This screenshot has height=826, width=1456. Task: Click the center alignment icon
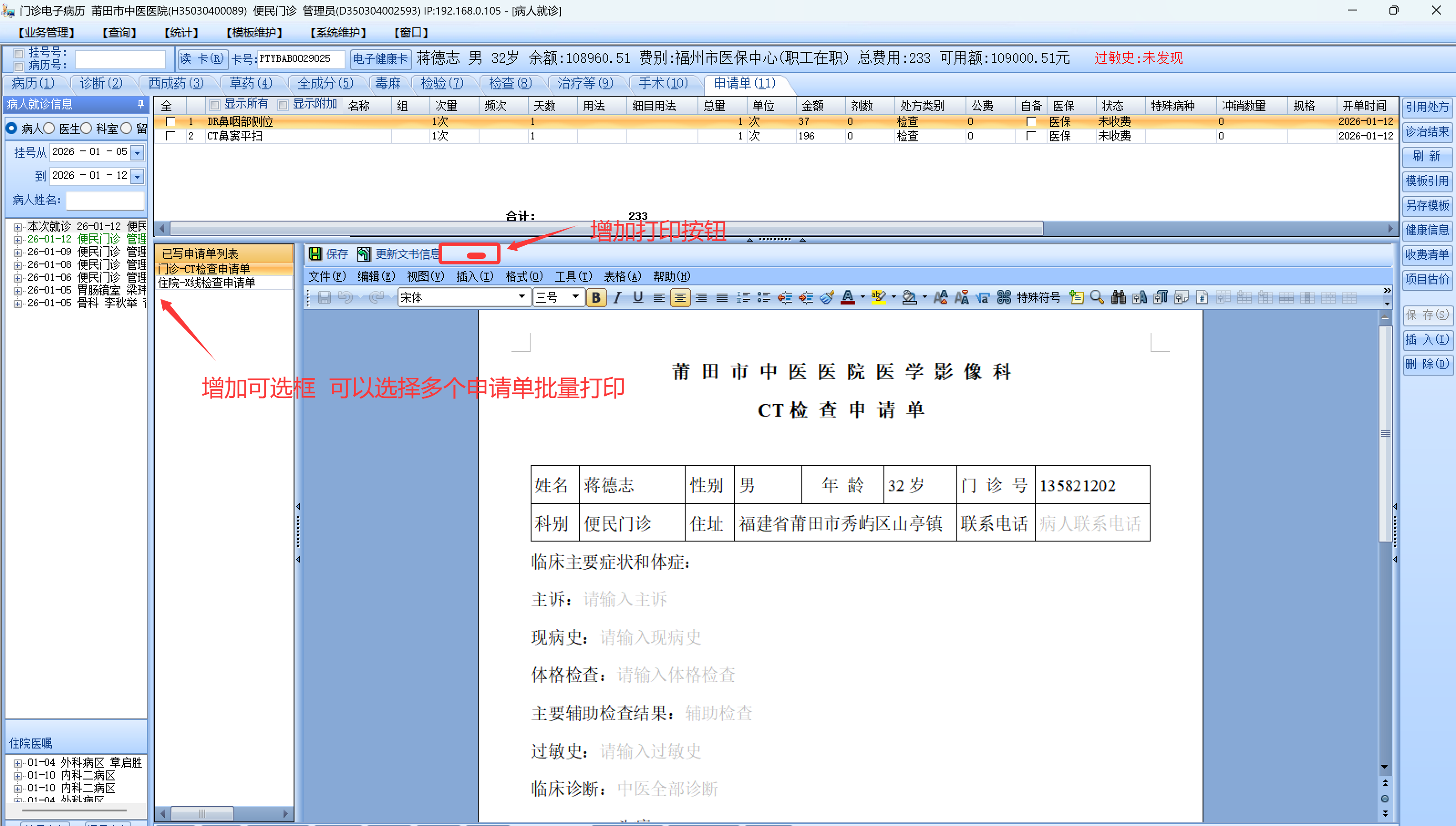tap(680, 297)
